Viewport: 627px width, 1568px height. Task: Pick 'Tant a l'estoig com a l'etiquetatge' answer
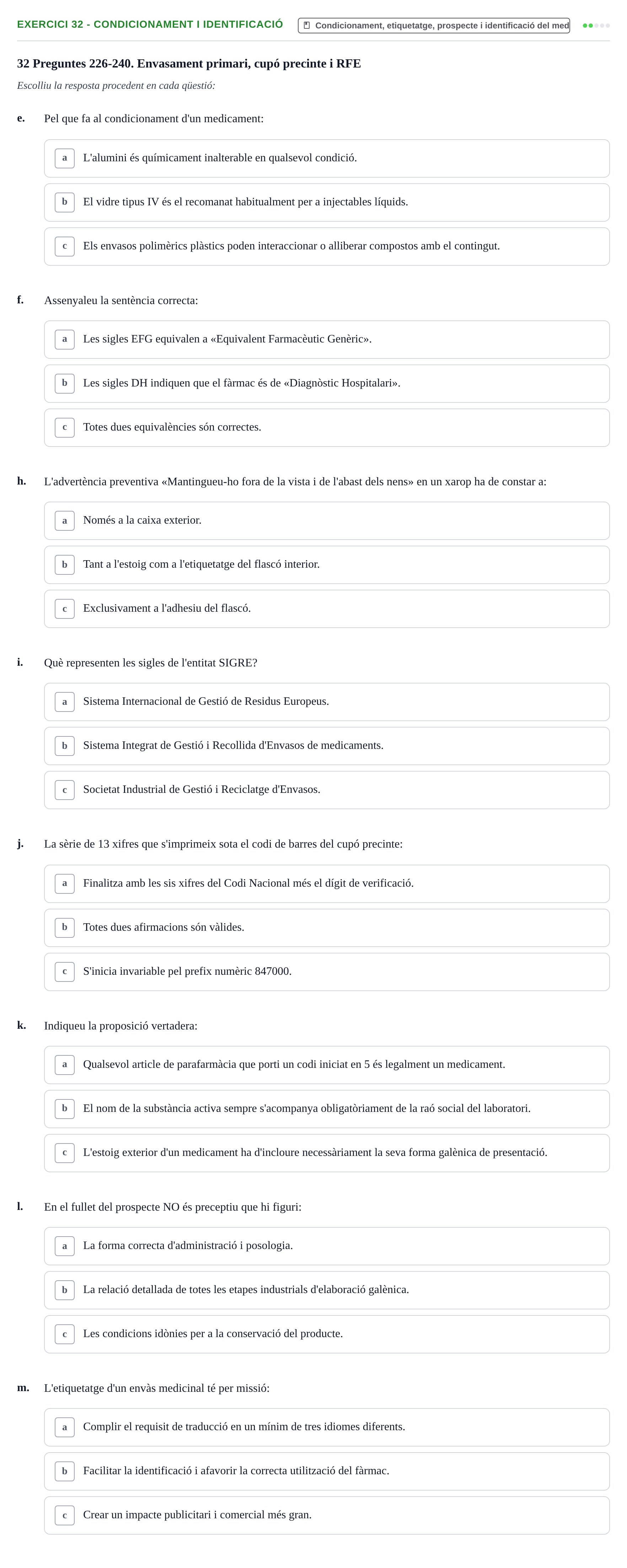(x=327, y=565)
